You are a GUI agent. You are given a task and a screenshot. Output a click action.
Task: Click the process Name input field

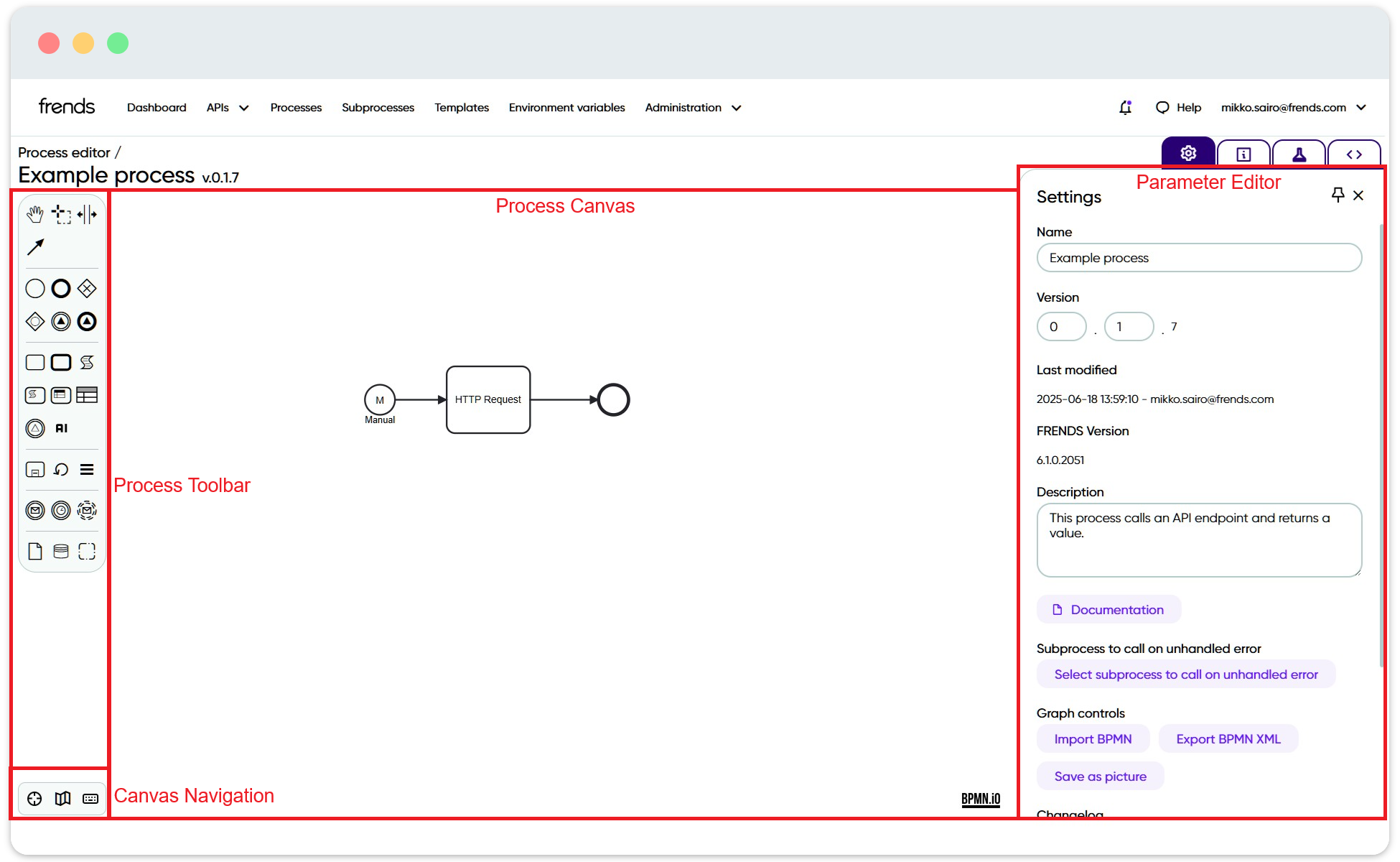[x=1199, y=257]
